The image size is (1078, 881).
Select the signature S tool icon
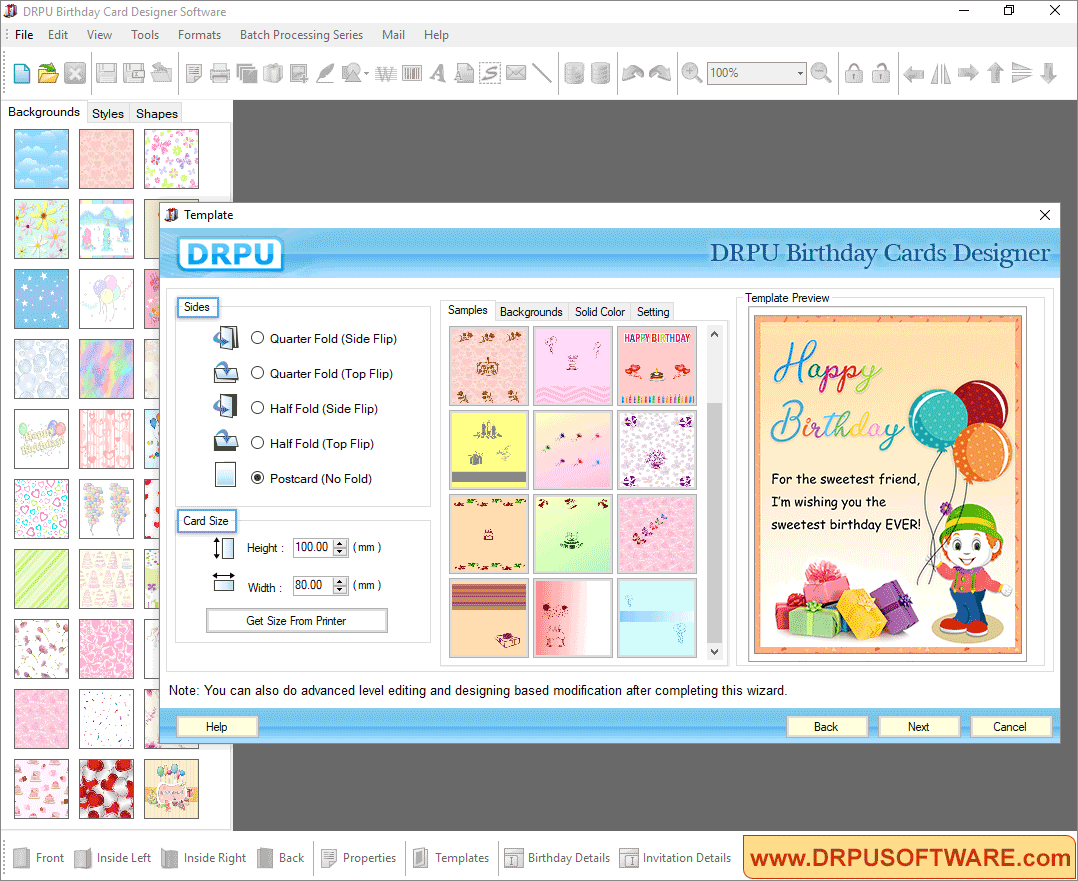[x=490, y=73]
